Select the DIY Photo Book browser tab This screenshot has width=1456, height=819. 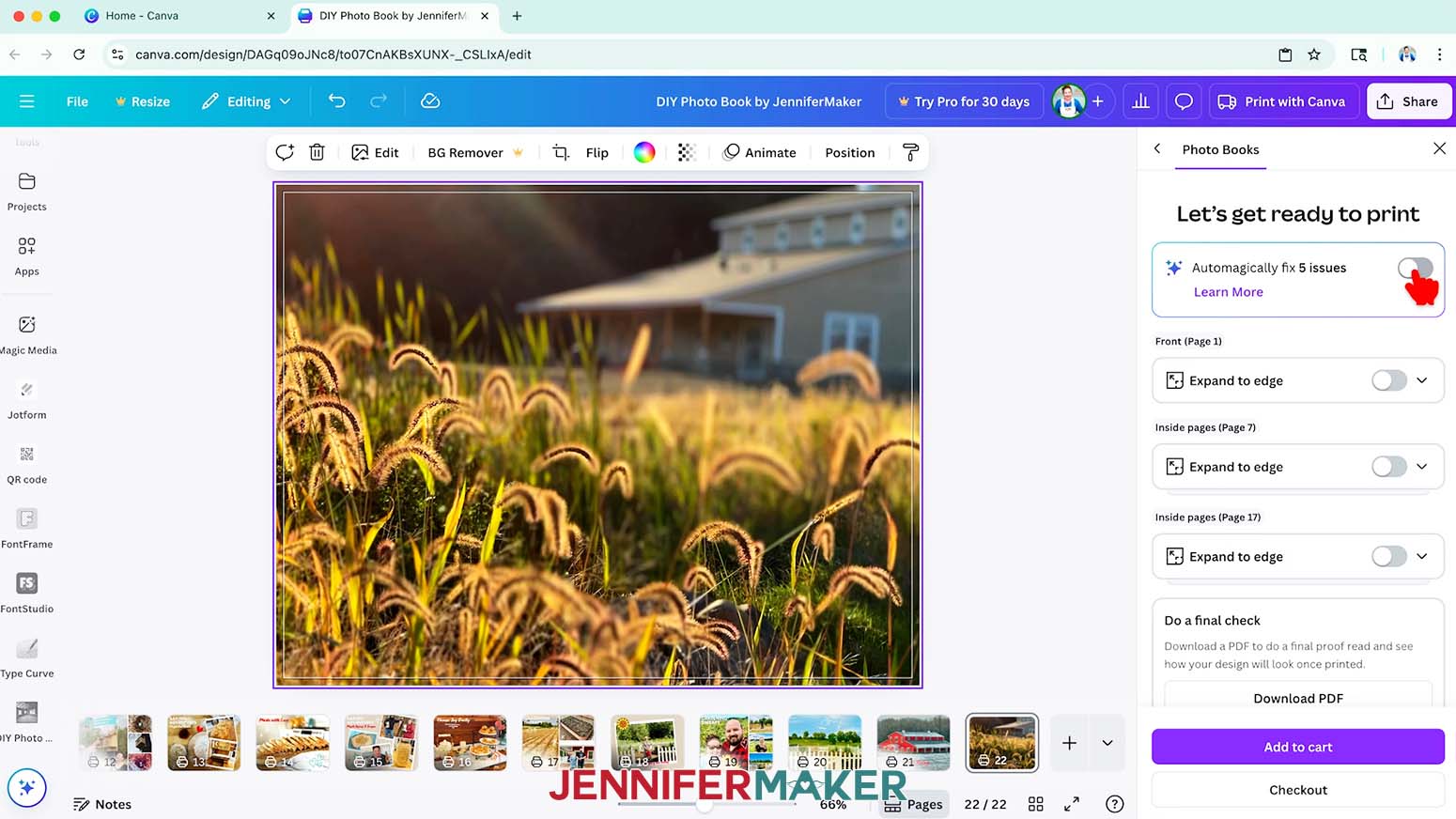tap(393, 16)
